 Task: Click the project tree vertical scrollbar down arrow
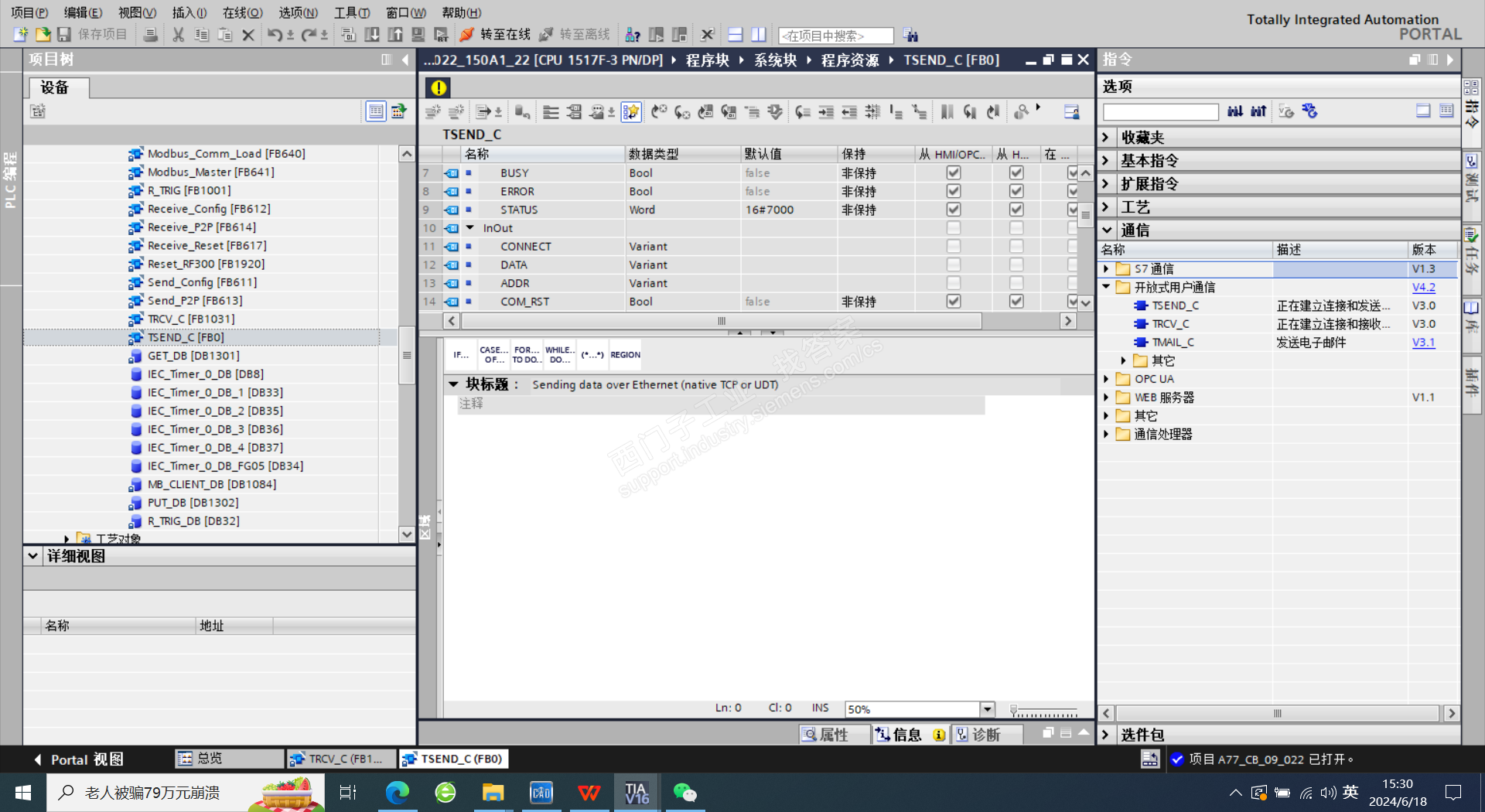point(407,534)
